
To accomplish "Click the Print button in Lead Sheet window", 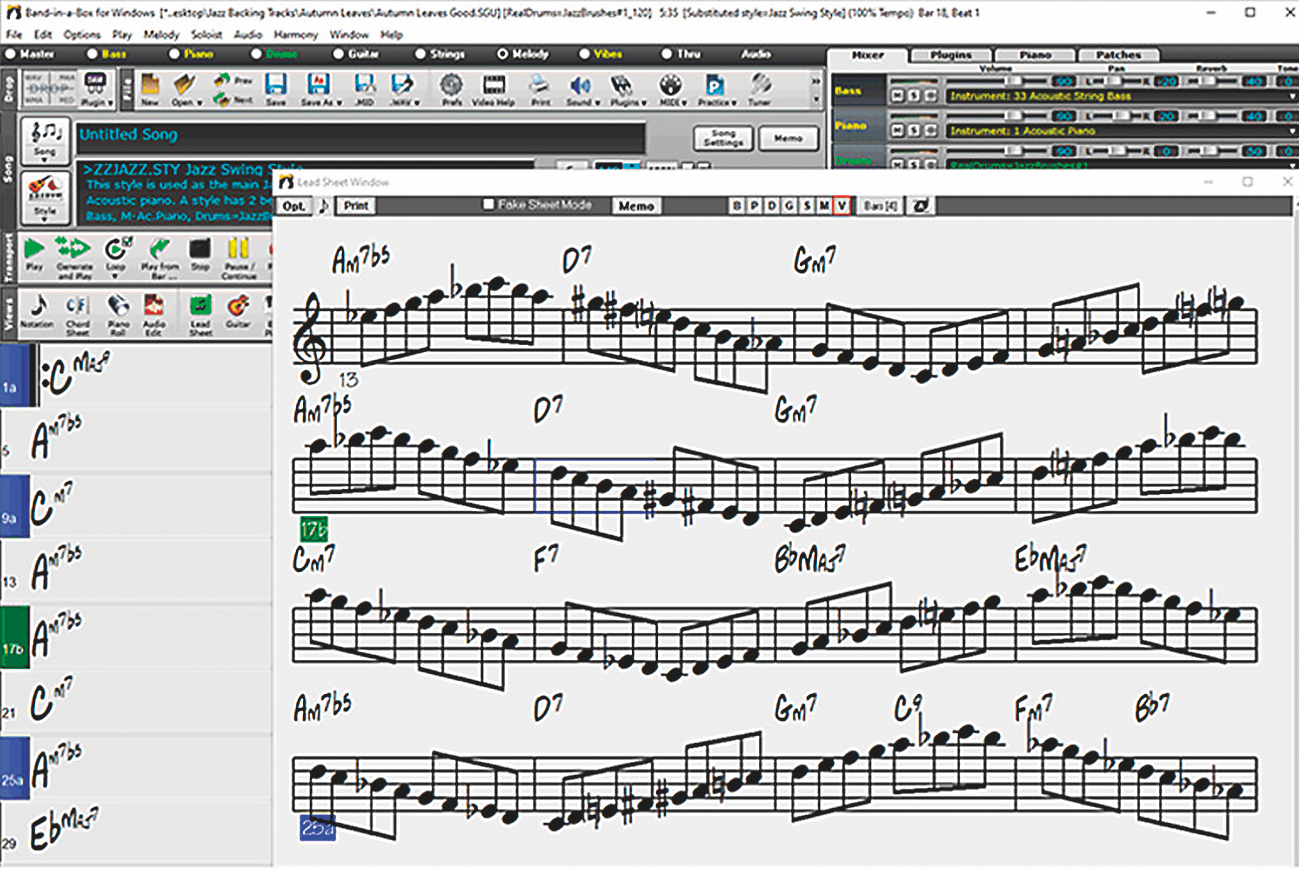I will (355, 205).
